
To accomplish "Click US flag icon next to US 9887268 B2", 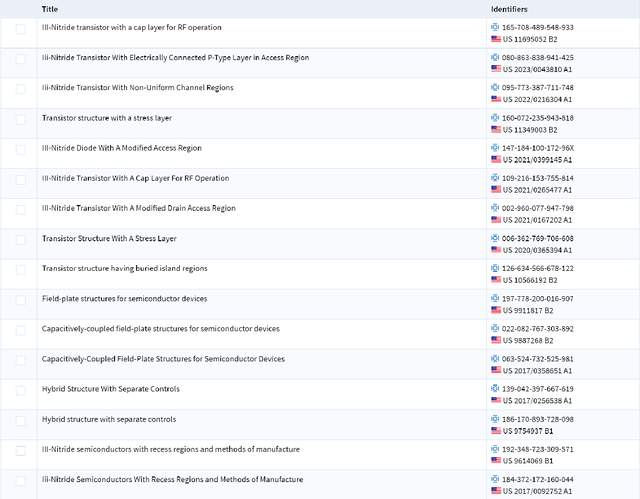I will tap(496, 340).
